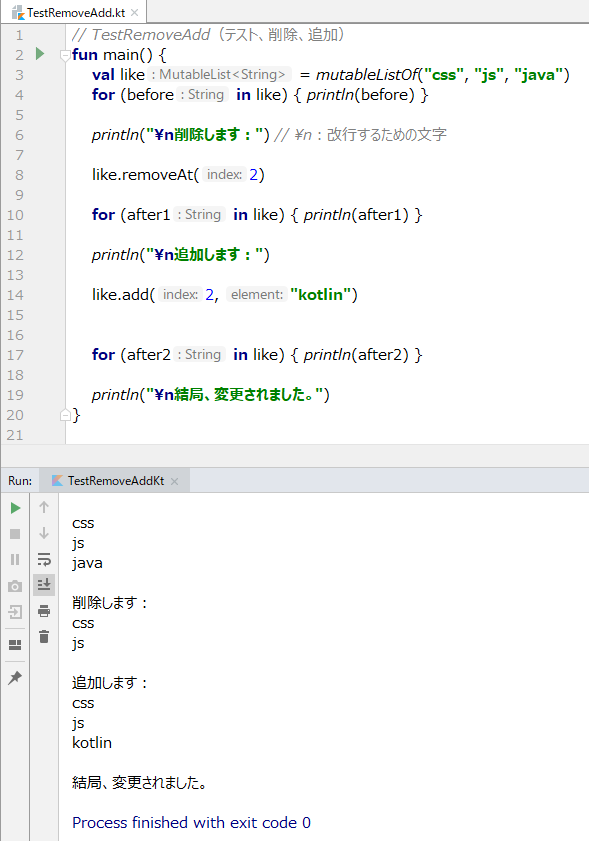
Task: Click the Restore Layout icon
Action: (16, 645)
